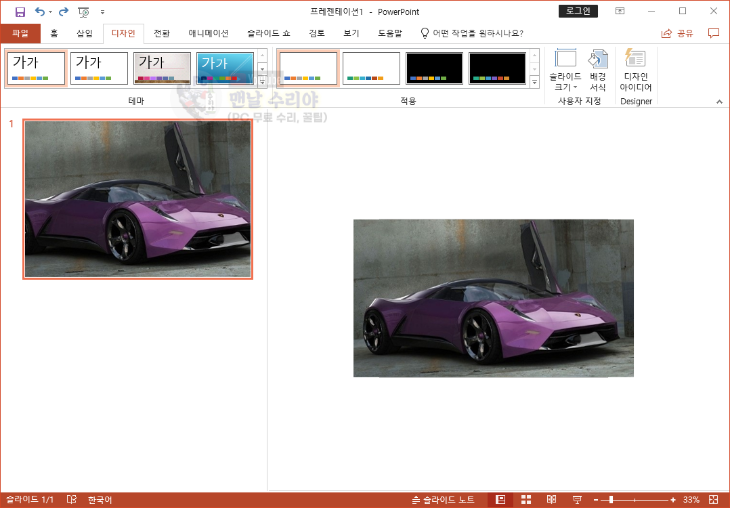730x508 pixels.
Task: Toggle the 슬라이드 노트 notes pane
Action: tap(443, 500)
